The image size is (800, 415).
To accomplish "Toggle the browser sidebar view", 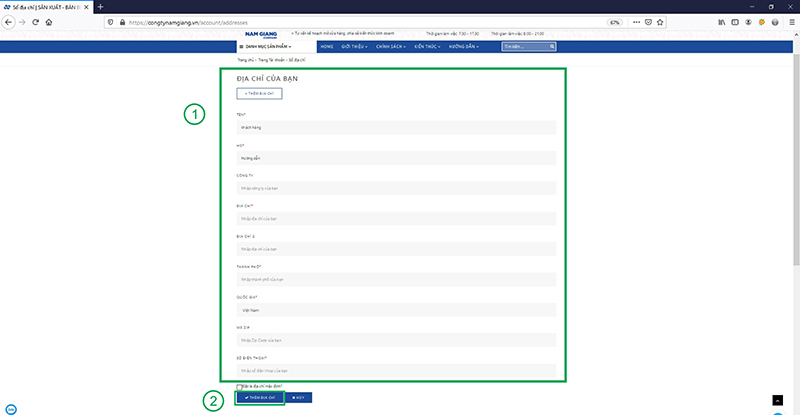I will (x=735, y=22).
